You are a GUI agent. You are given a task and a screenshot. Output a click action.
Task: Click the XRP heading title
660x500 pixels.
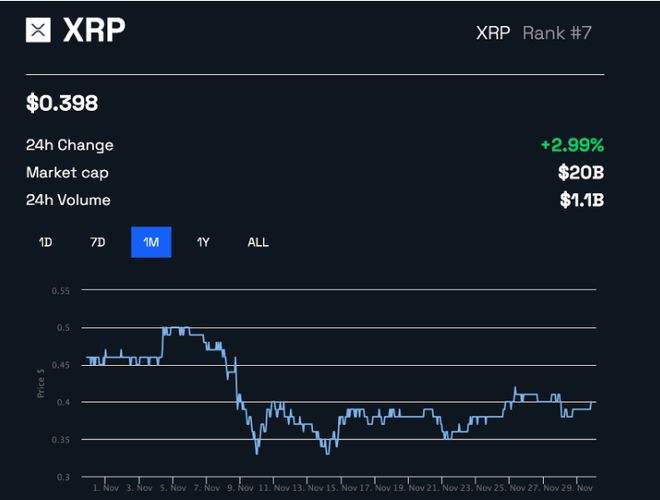point(94,30)
